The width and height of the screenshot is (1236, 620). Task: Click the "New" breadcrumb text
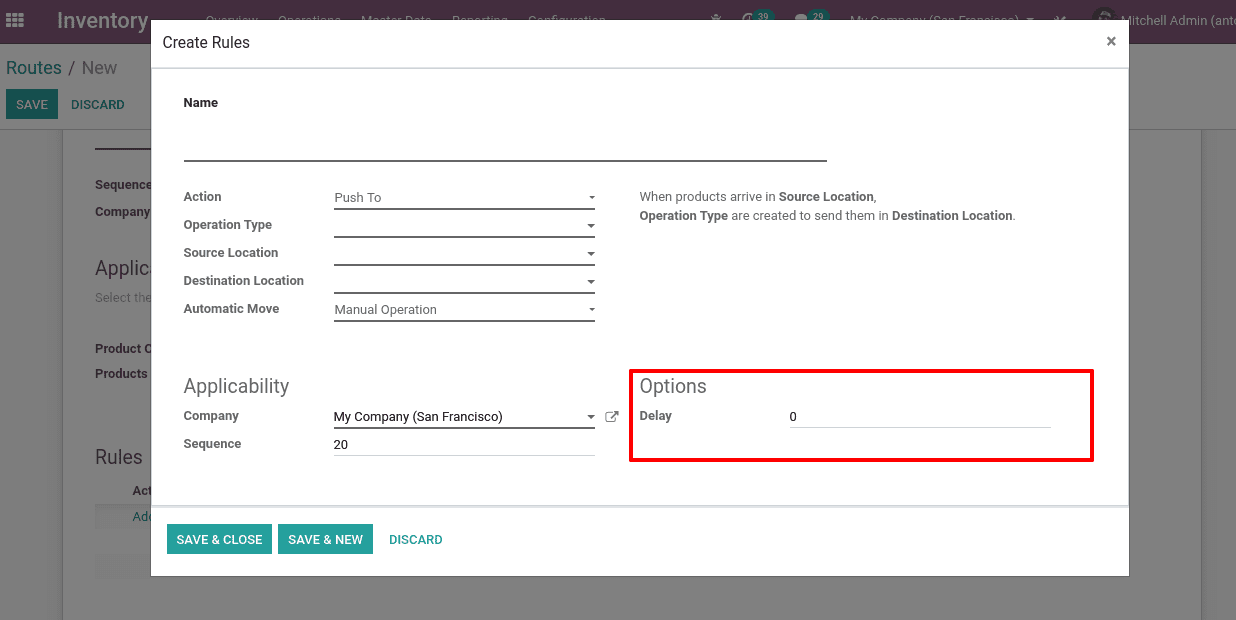[99, 68]
